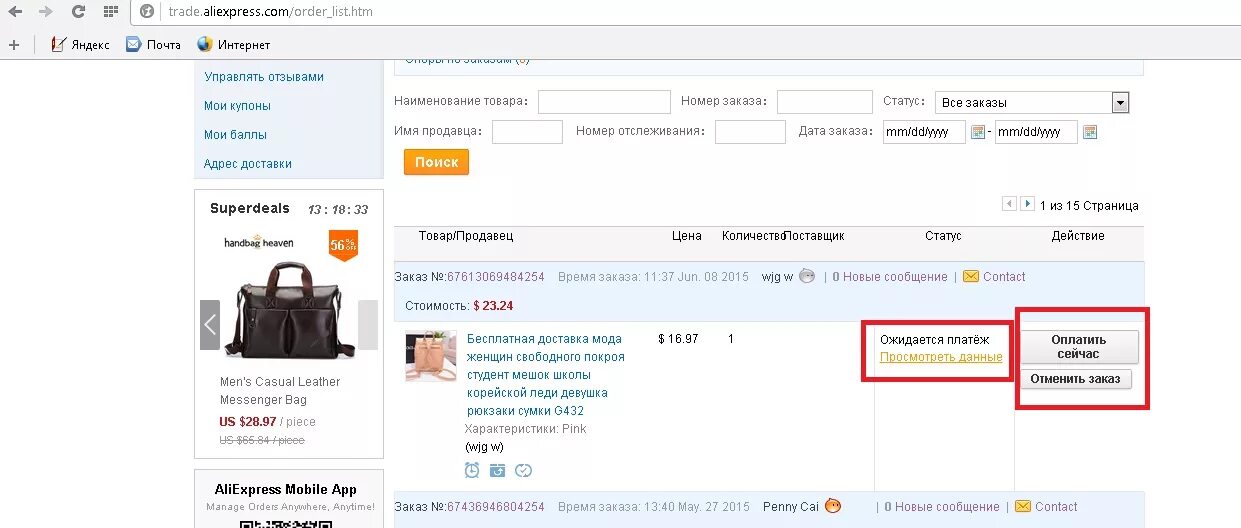The height and width of the screenshot is (528, 1241).
Task: Open the Бесплатная доставка мода product title
Action: 545,374
